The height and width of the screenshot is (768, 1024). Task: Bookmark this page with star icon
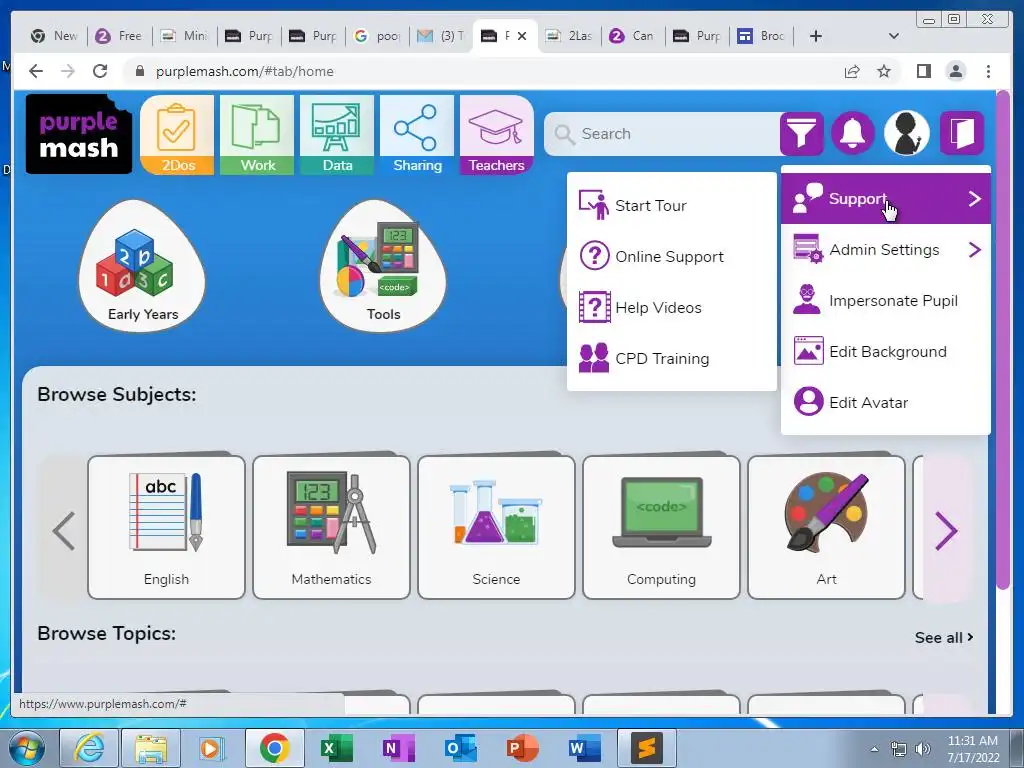884,71
